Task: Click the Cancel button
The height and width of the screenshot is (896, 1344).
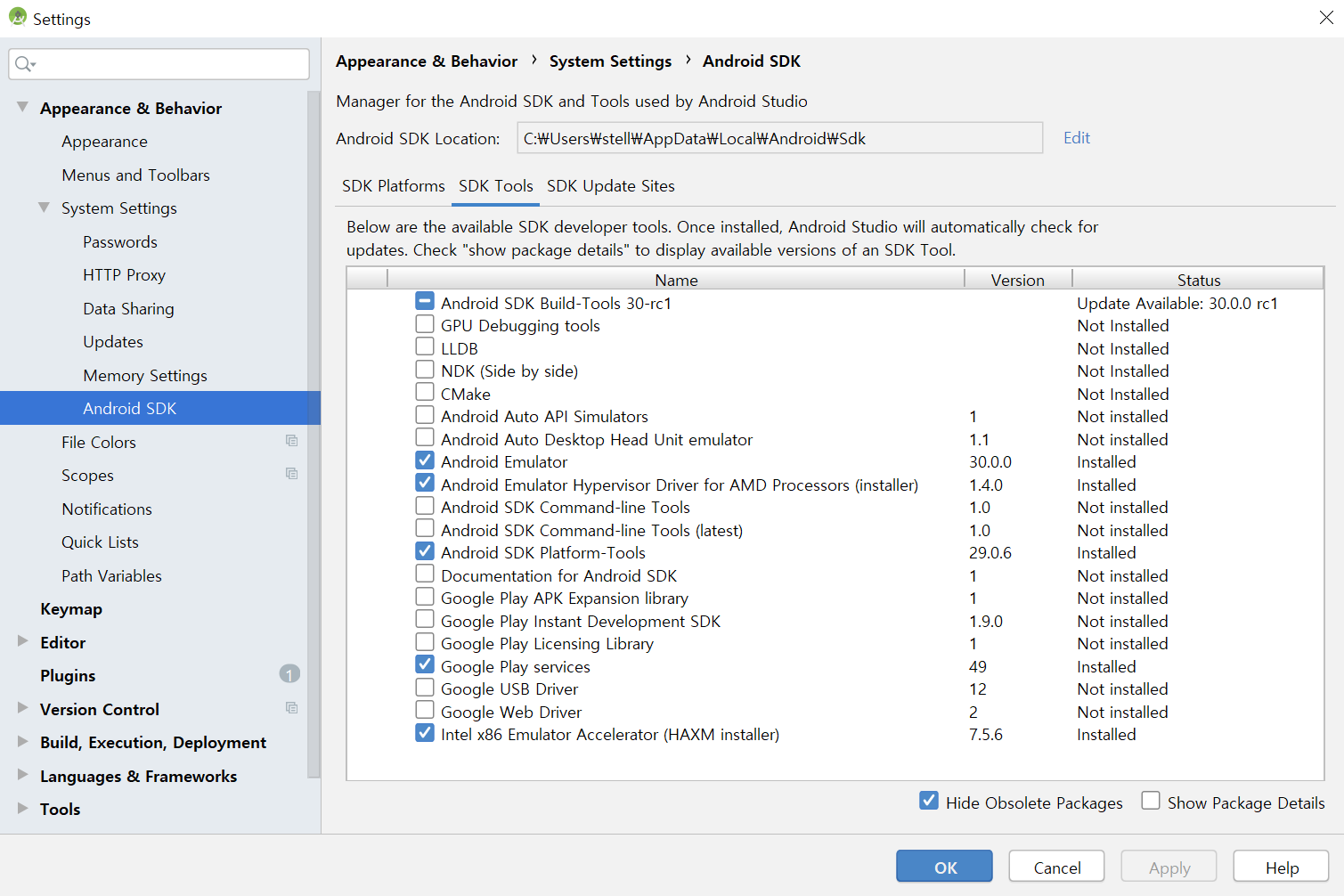Action: (1057, 867)
